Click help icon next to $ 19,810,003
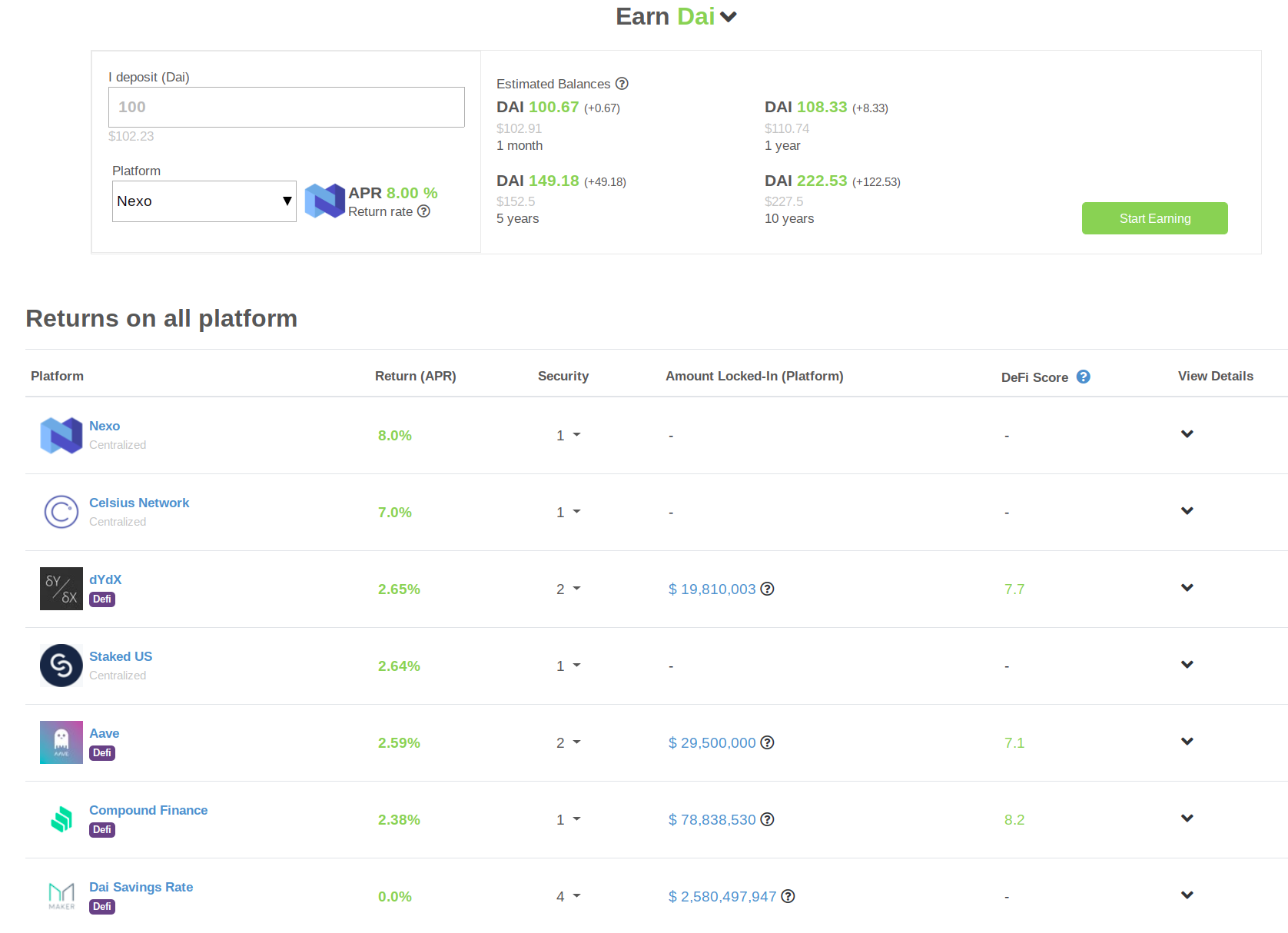This screenshot has width=1288, height=933. 767,589
